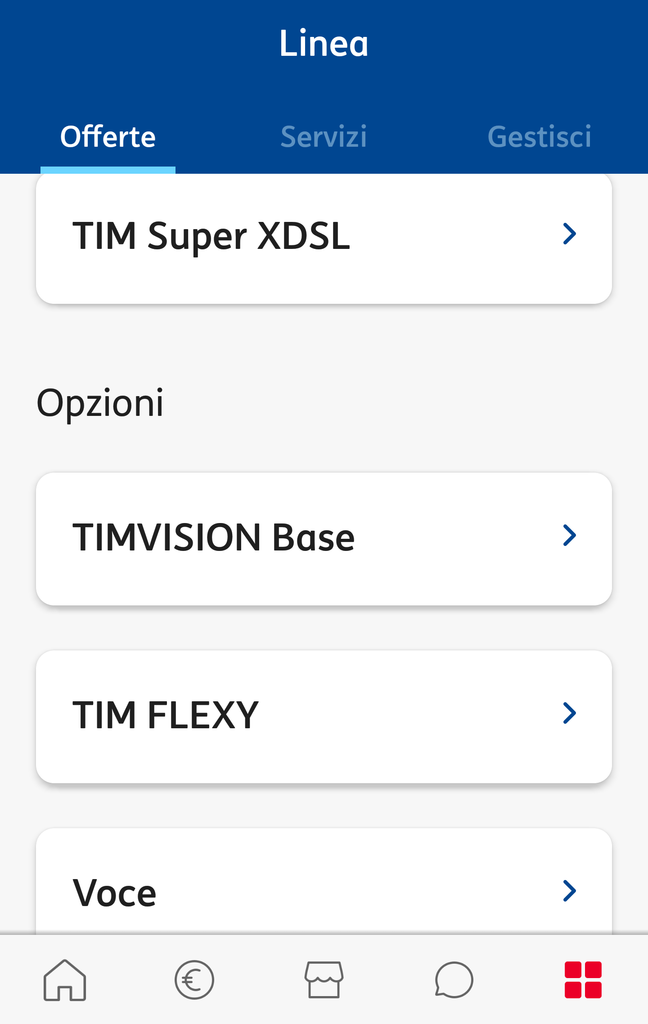Switch to the Offerte tab

coord(108,137)
